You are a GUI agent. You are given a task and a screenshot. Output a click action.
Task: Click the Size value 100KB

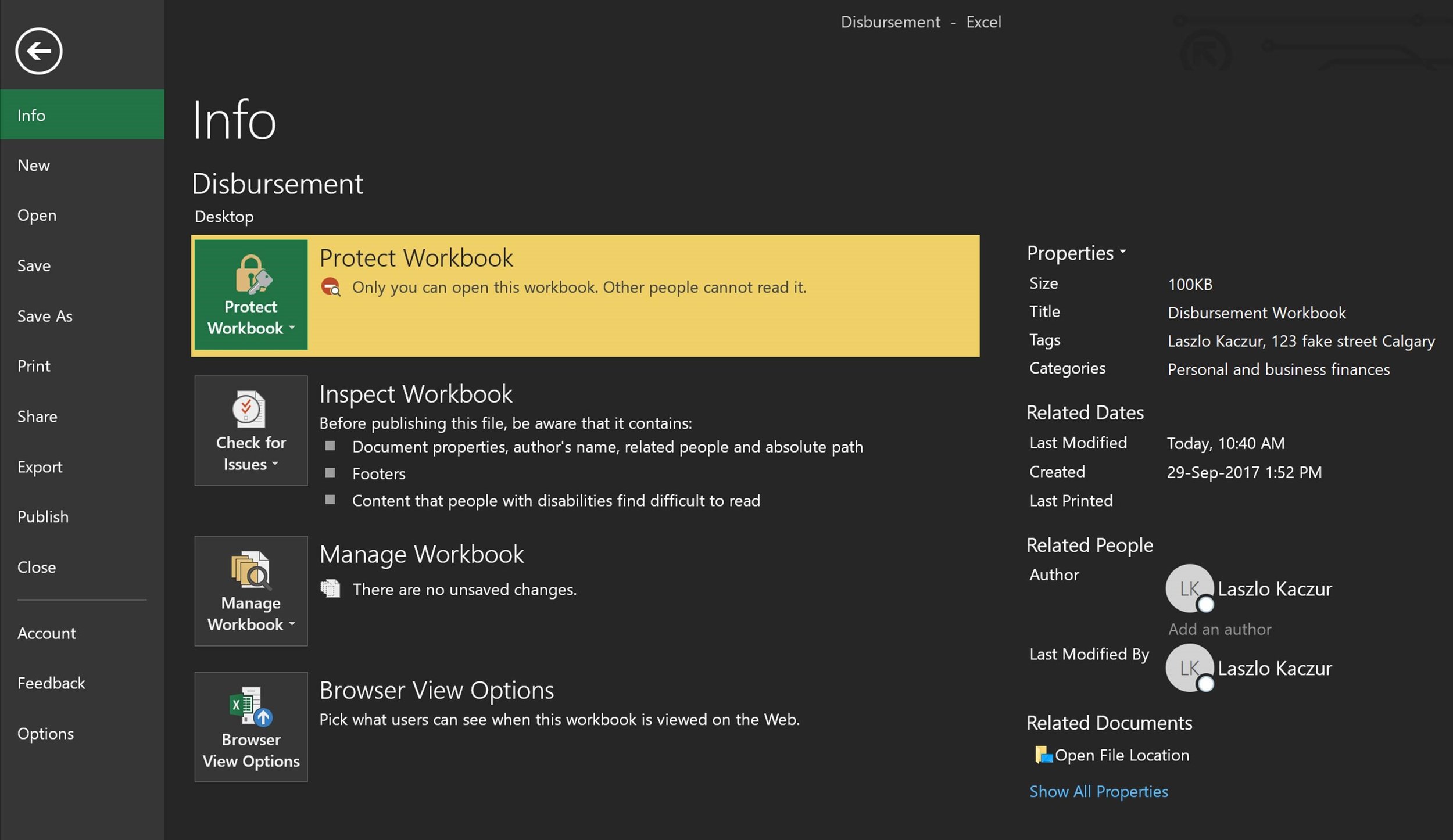pyautogui.click(x=1190, y=285)
